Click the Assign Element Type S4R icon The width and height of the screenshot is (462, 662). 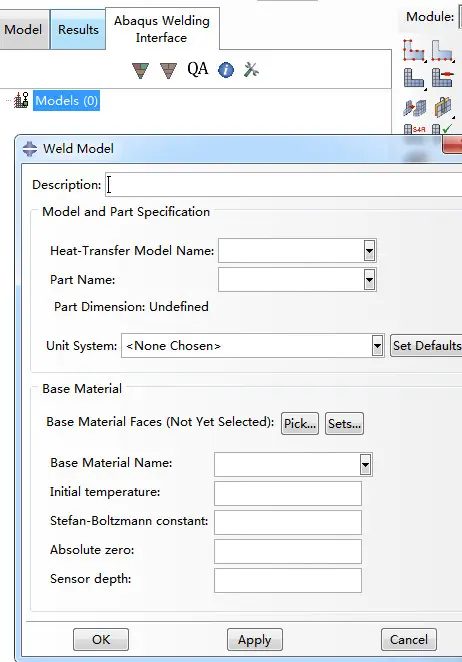point(414,129)
